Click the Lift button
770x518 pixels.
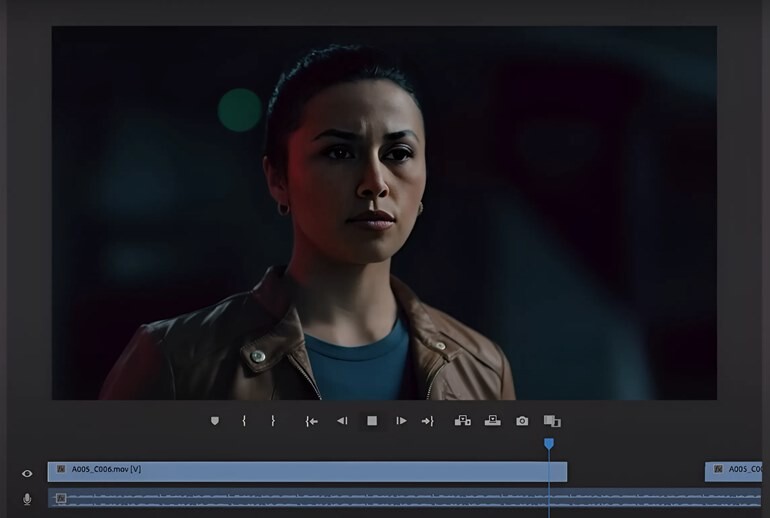(462, 421)
